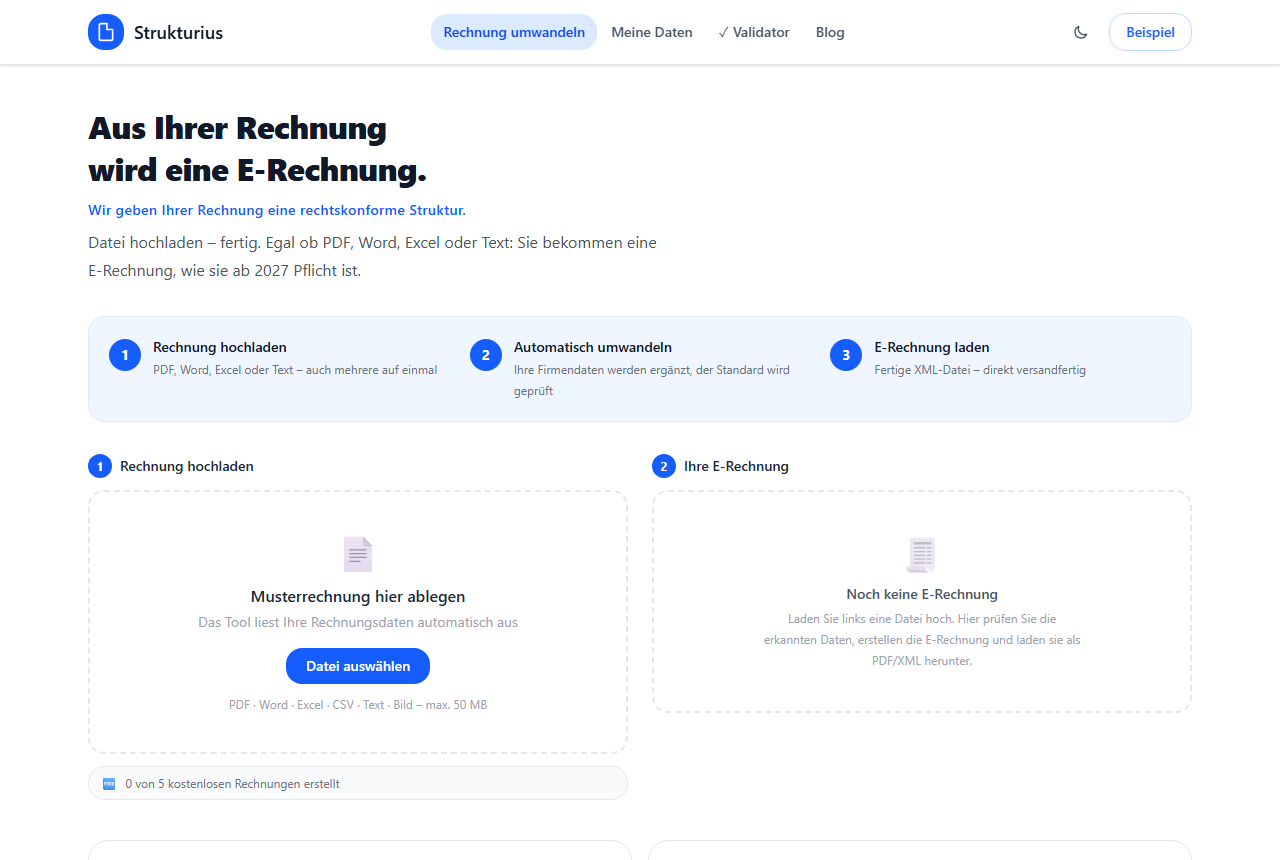
Task: Click "Das Tool liest Ihre Rechnungsdaten automatisch aus"
Action: [358, 622]
